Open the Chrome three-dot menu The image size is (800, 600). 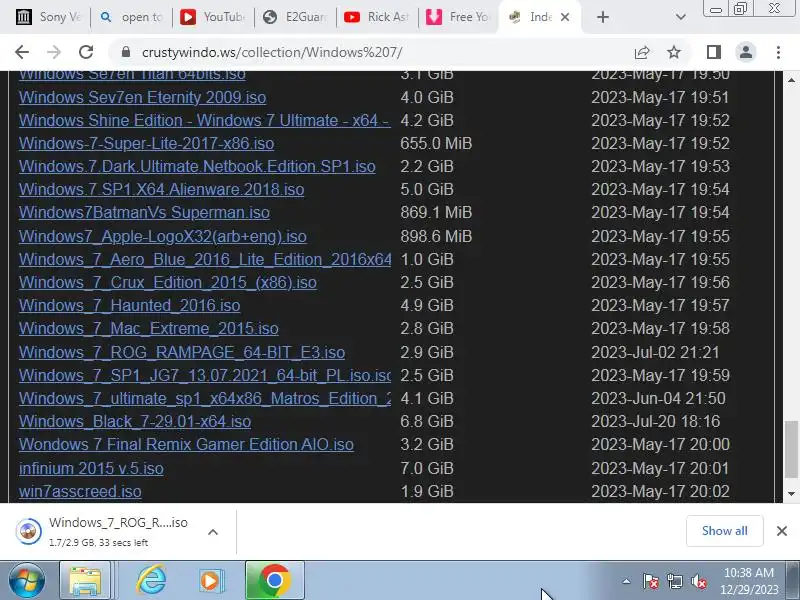[778, 52]
